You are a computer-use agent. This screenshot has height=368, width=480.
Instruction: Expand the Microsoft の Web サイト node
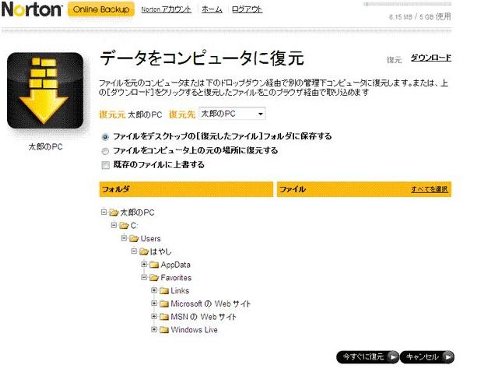point(154,303)
